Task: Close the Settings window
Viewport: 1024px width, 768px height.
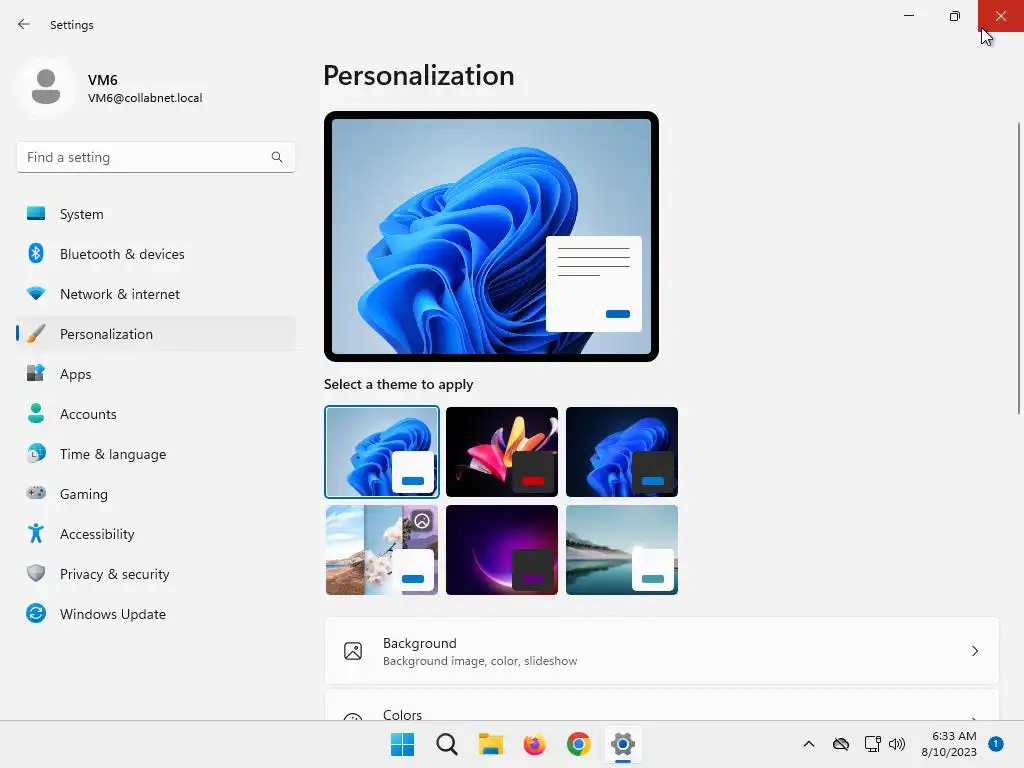Action: (x=1000, y=16)
